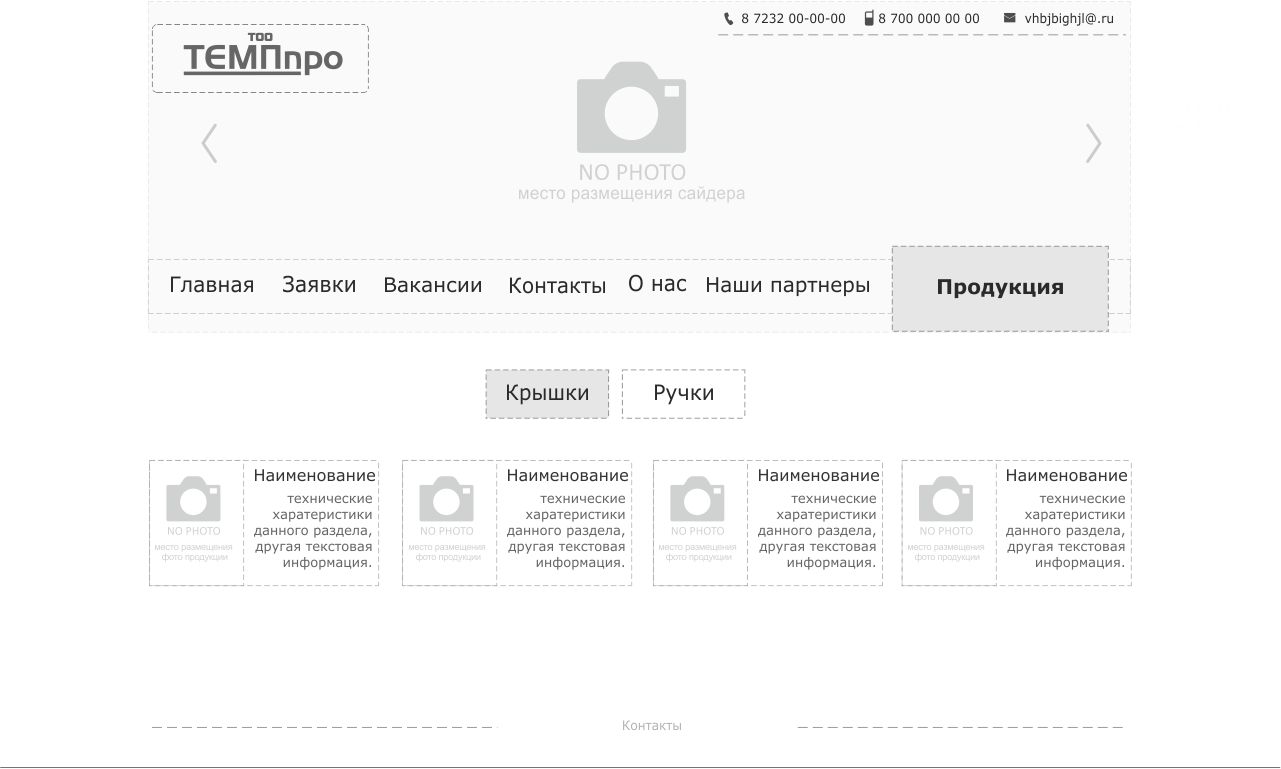Select the Продукция button

999,288
